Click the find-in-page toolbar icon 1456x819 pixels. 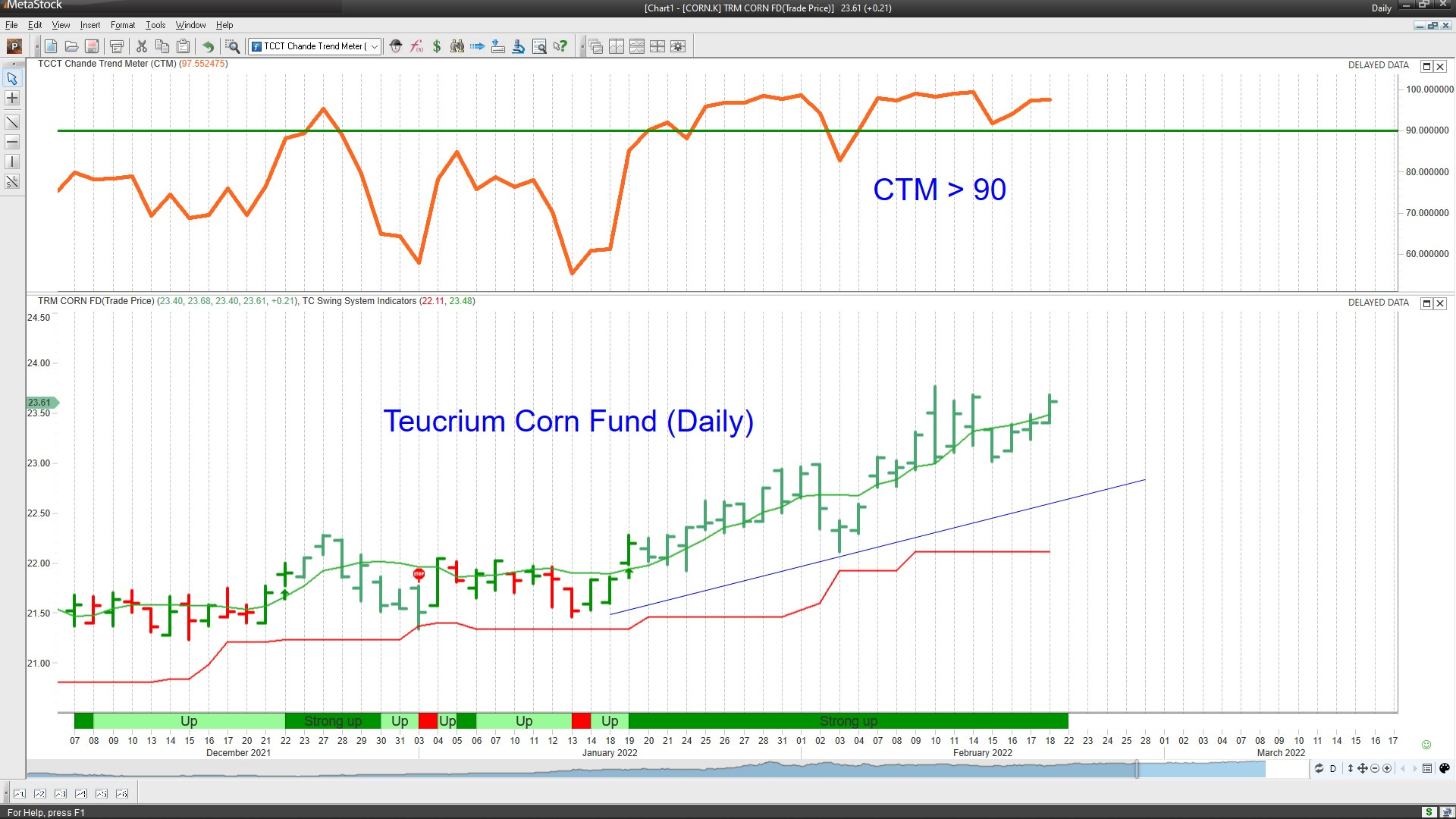(x=539, y=46)
